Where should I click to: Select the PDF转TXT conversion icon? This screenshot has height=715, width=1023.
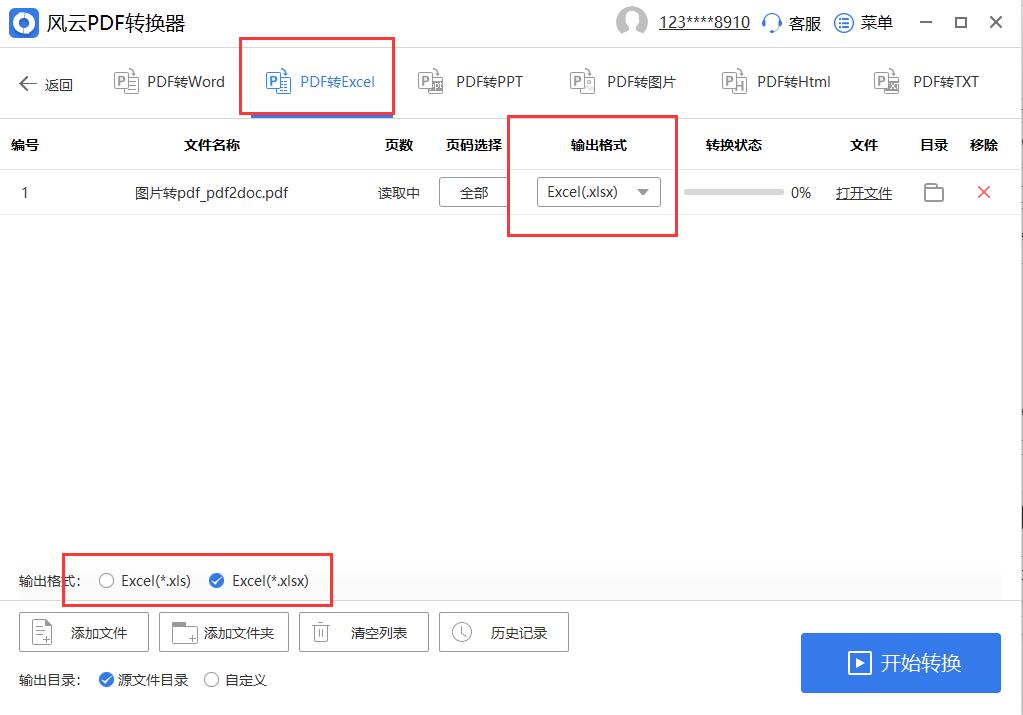(x=884, y=82)
